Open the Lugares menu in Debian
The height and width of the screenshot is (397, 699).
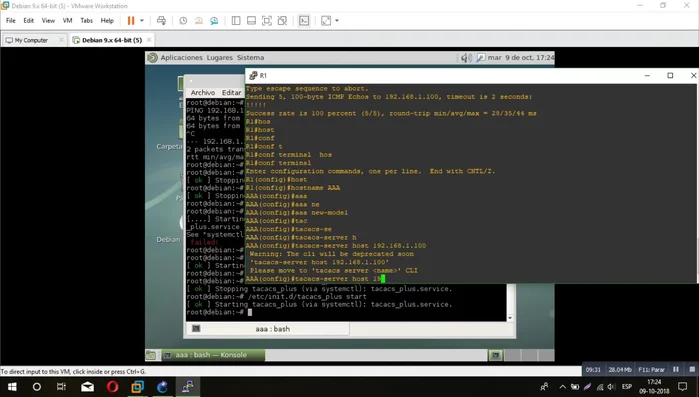220,57
